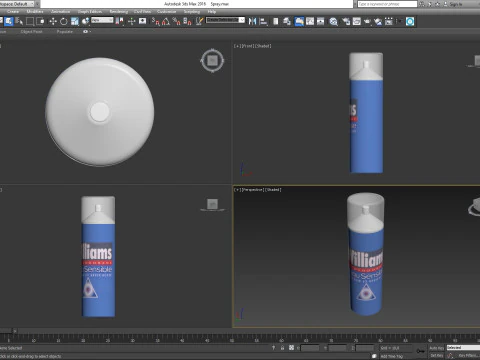Open Named Selection Sets dropdown
Screen dimensions: 480x360
(225, 20)
